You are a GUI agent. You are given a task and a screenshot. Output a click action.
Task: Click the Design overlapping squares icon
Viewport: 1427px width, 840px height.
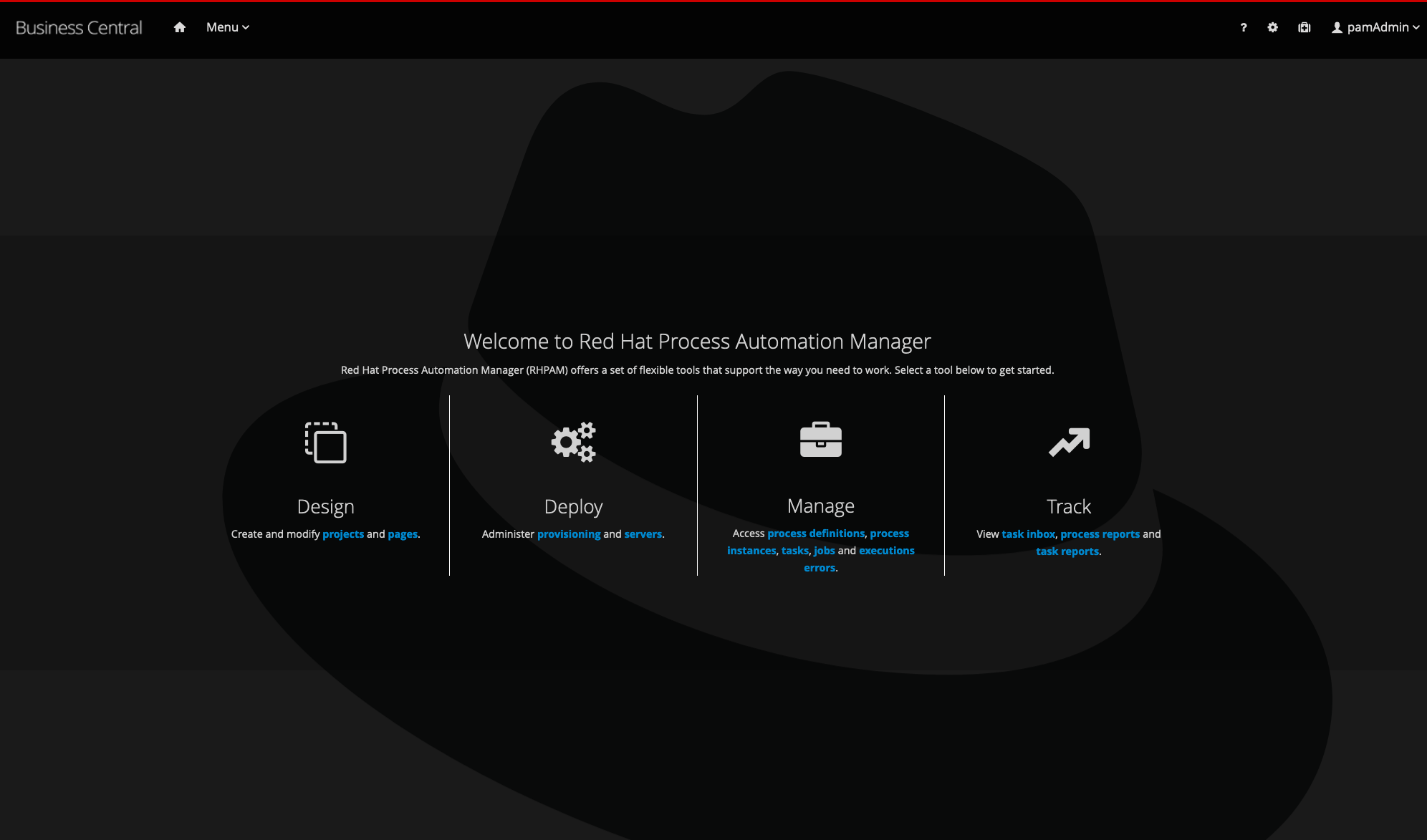click(326, 443)
